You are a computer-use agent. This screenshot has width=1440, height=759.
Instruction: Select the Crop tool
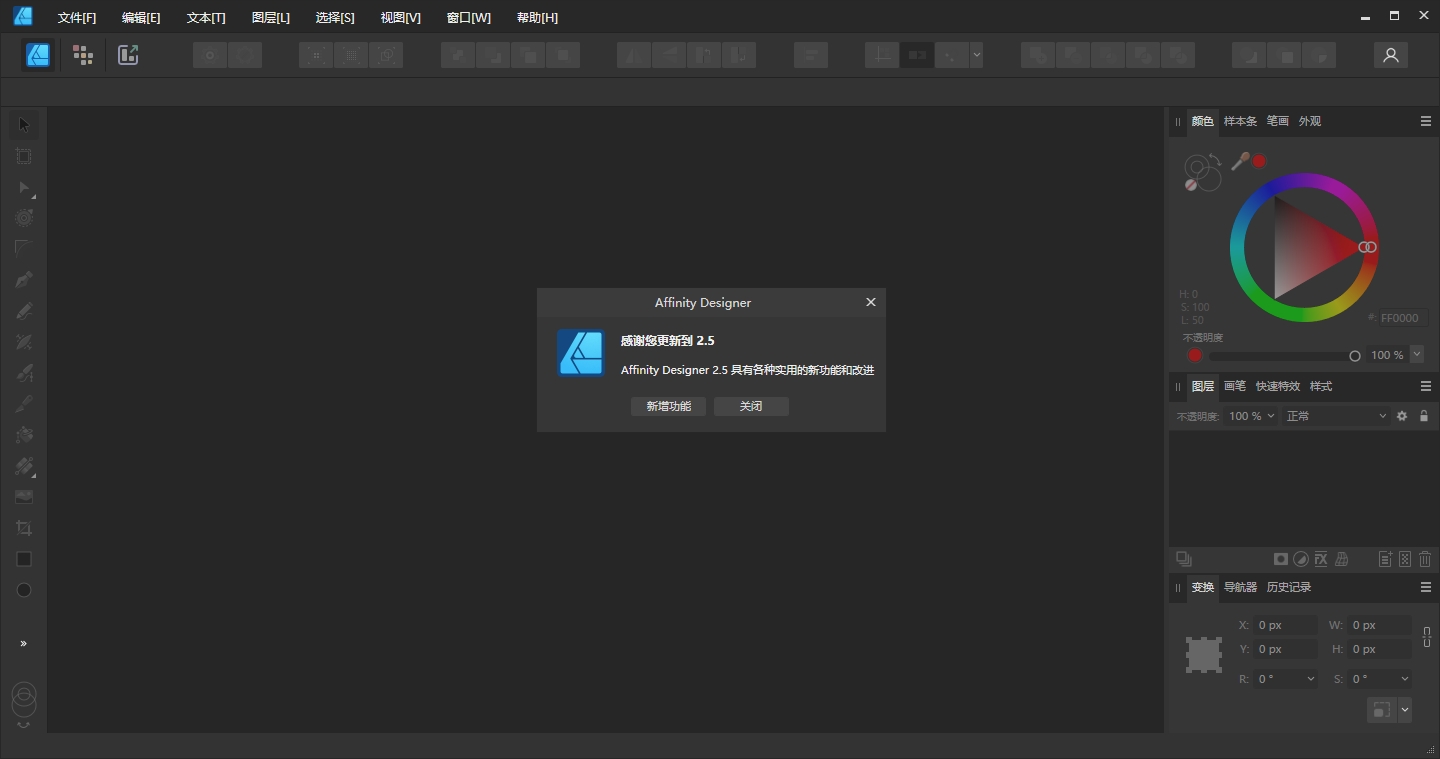(x=24, y=528)
